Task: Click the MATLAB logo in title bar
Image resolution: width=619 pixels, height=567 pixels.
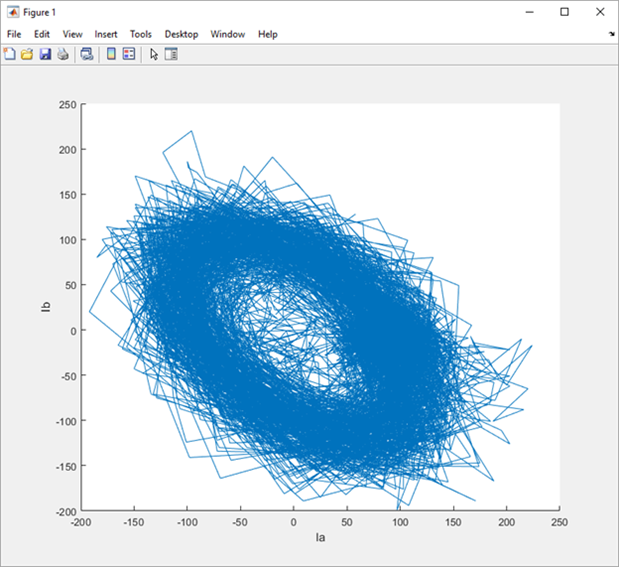Action: (x=13, y=12)
